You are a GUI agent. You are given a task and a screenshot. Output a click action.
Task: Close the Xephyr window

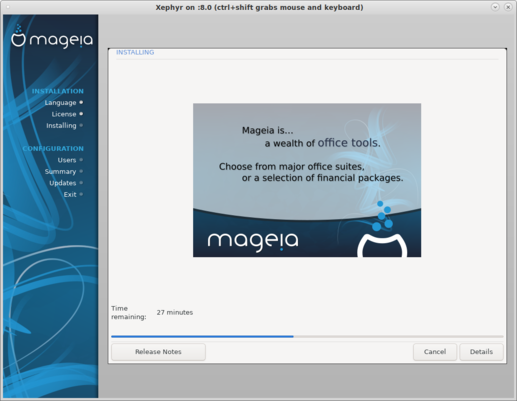pyautogui.click(x=508, y=7)
